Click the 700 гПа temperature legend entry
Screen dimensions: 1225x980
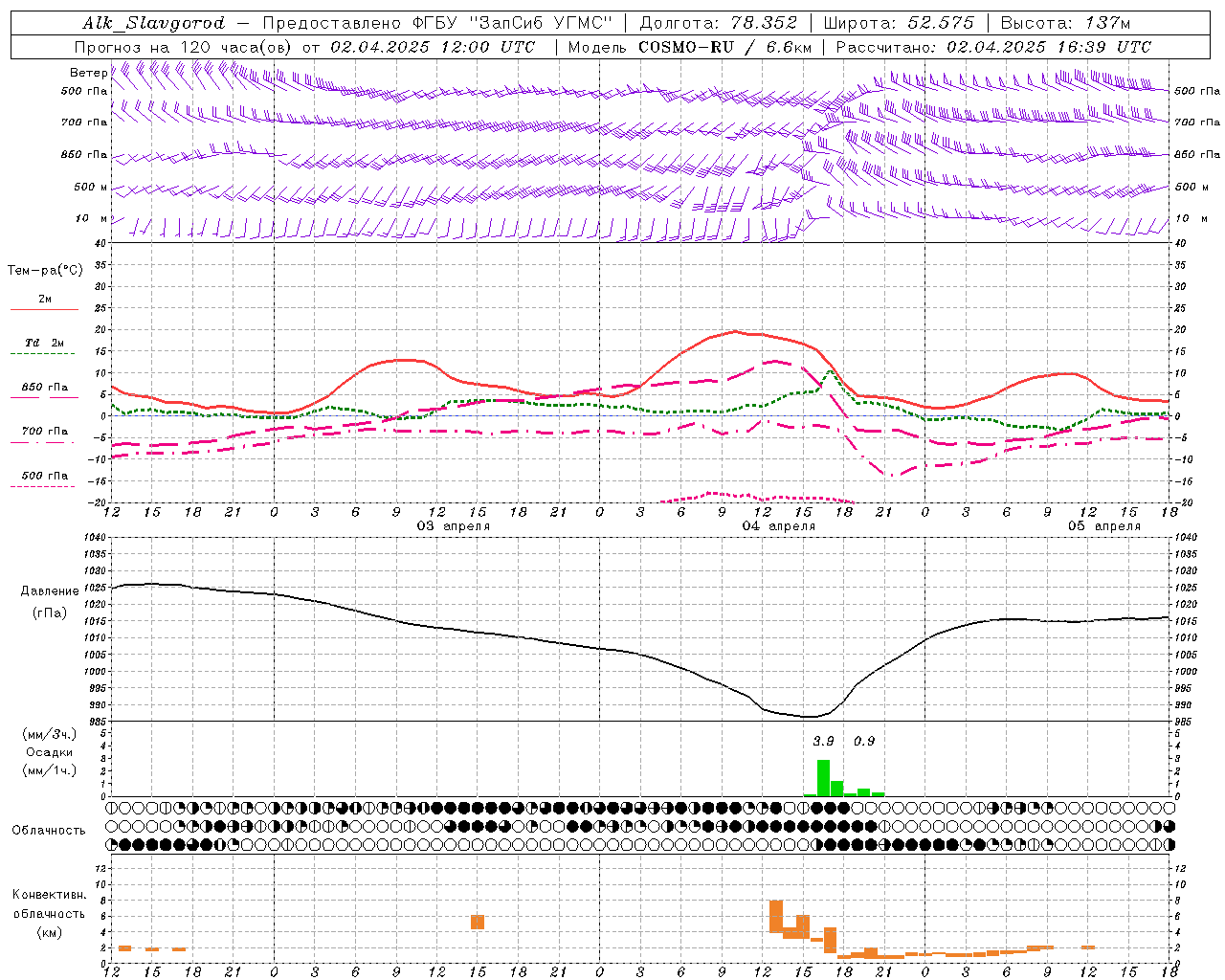pos(45,431)
